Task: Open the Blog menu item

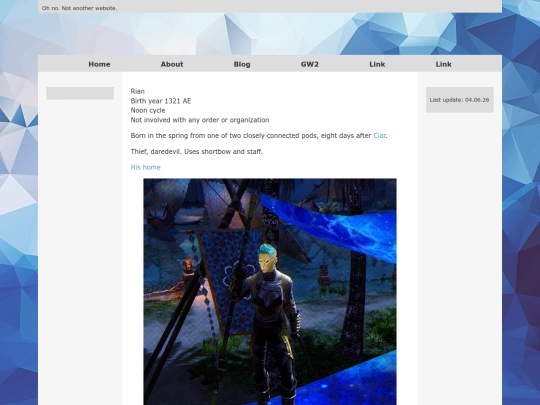Action: point(242,64)
